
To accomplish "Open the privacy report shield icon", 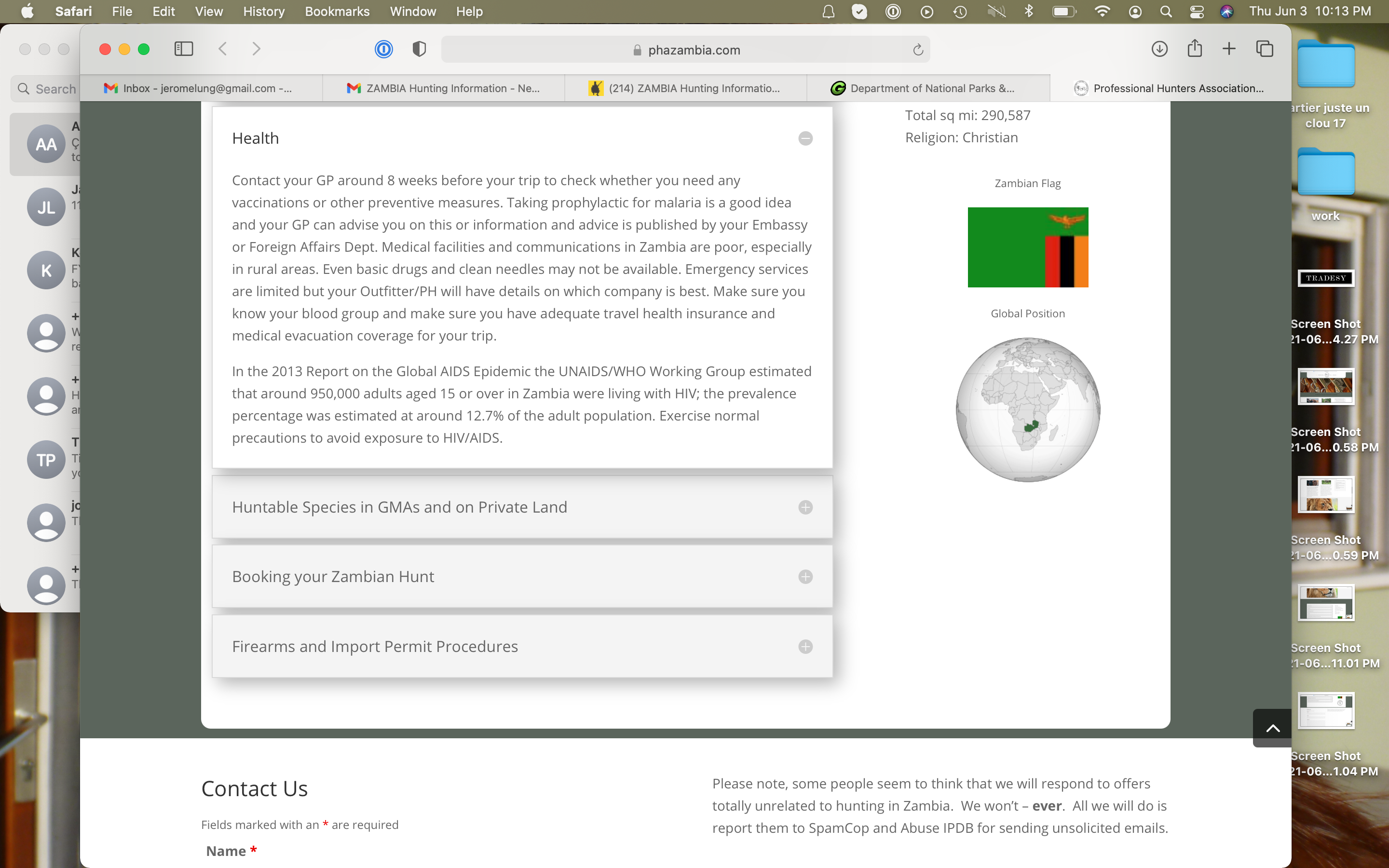I will point(420,49).
